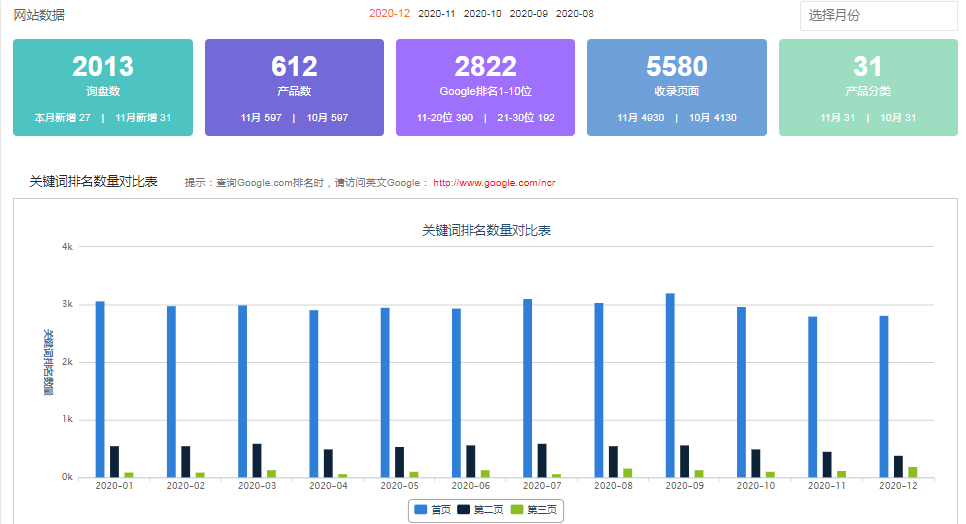
Task: Toggle the 首页 series in chart legend
Action: point(433,510)
